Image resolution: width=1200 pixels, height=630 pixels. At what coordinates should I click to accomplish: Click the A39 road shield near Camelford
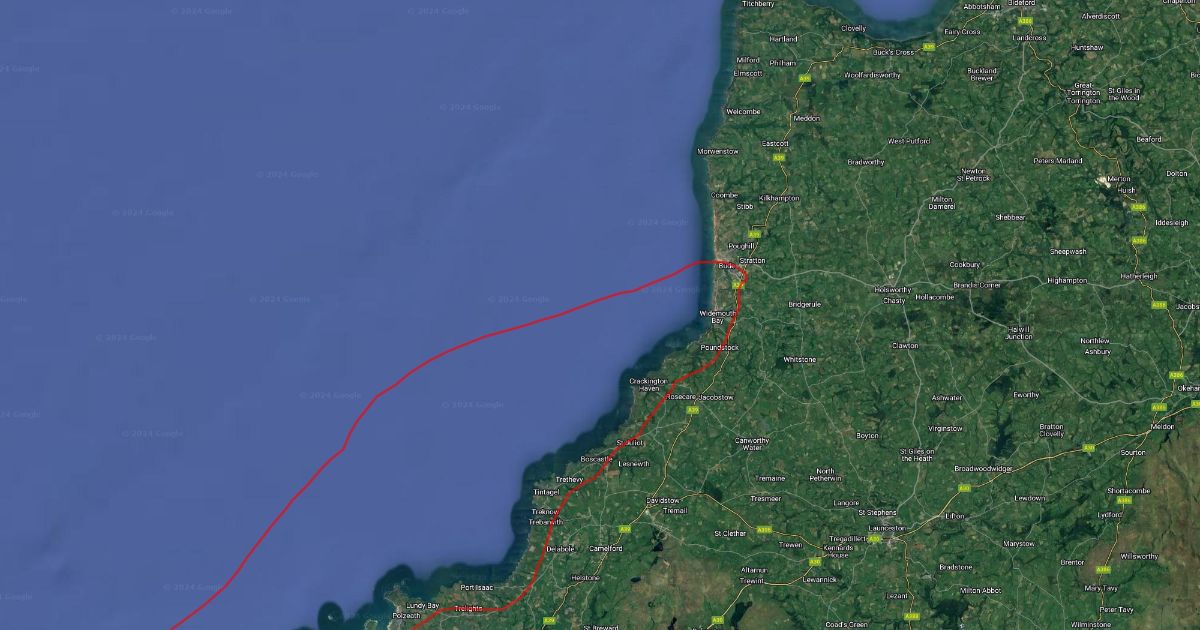coord(625,529)
